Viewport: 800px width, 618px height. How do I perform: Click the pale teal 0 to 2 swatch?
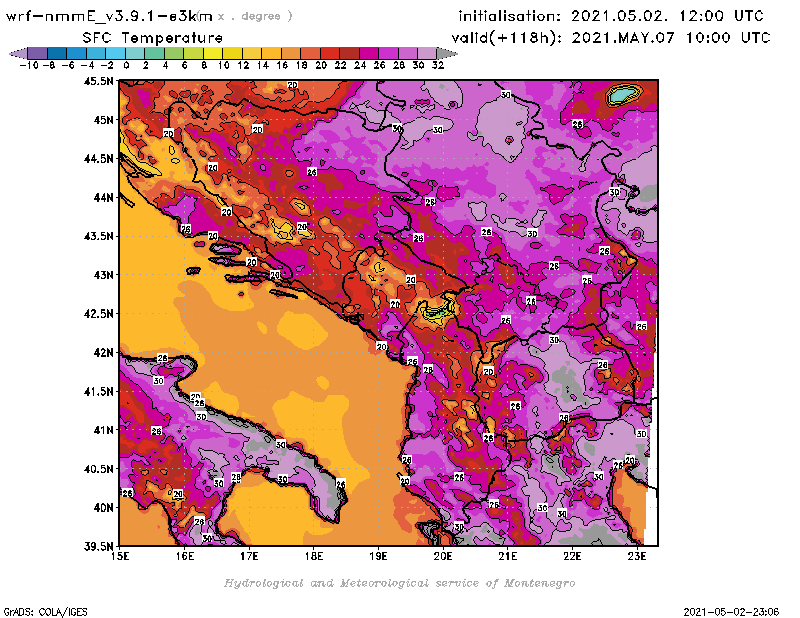pyautogui.click(x=135, y=53)
